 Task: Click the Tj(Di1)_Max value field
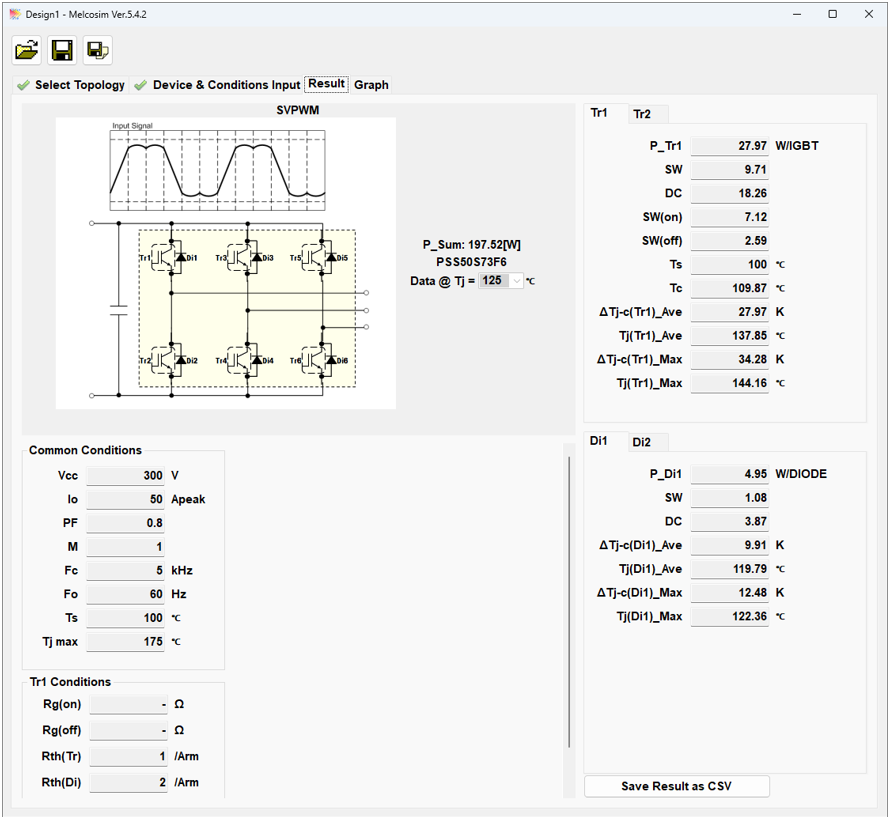(730, 617)
